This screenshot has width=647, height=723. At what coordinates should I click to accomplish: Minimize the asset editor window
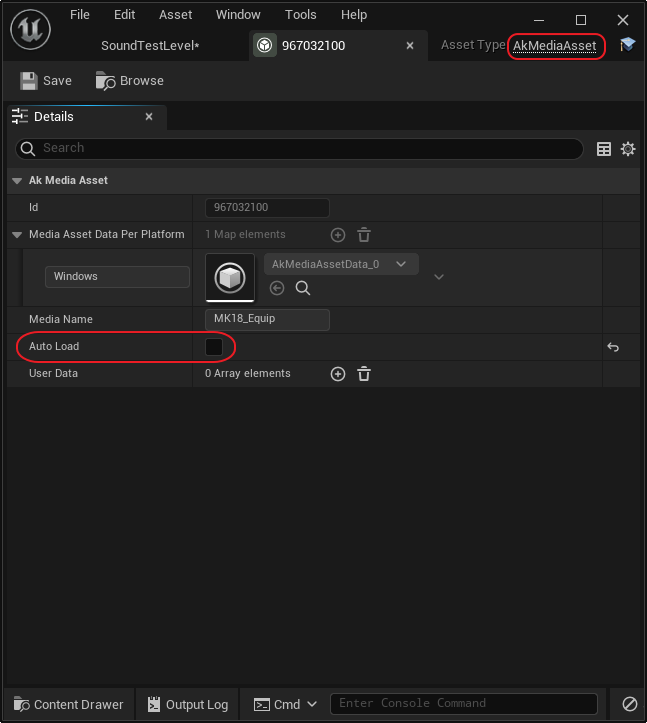539,20
